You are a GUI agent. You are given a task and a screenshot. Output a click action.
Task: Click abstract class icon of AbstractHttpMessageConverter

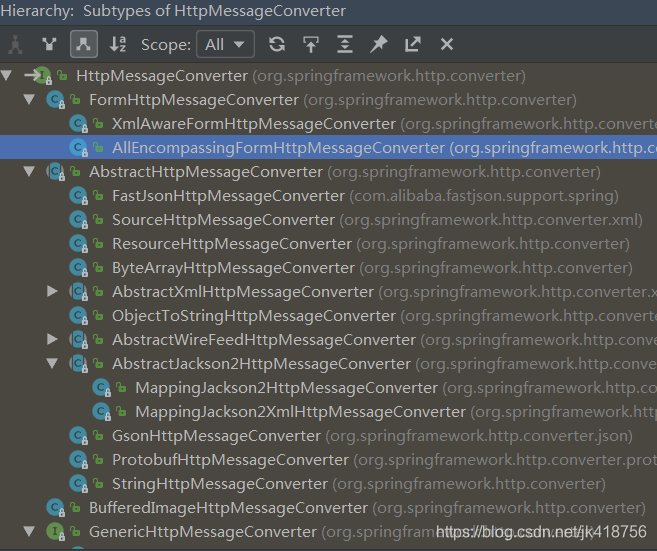click(55, 172)
